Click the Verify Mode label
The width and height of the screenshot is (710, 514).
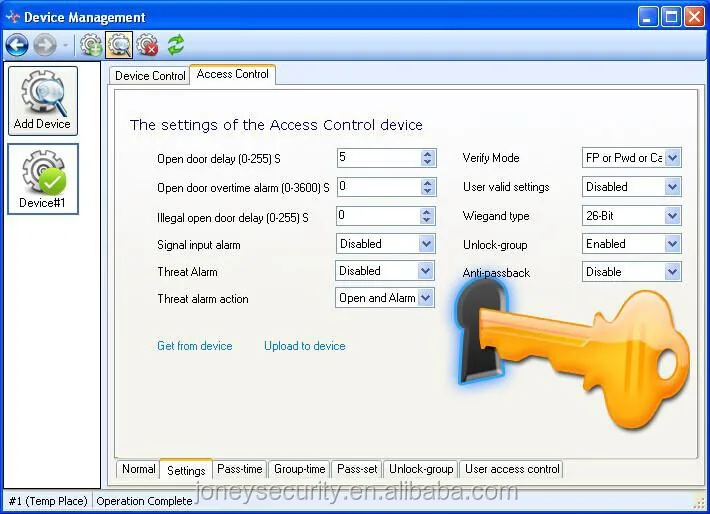pos(491,158)
